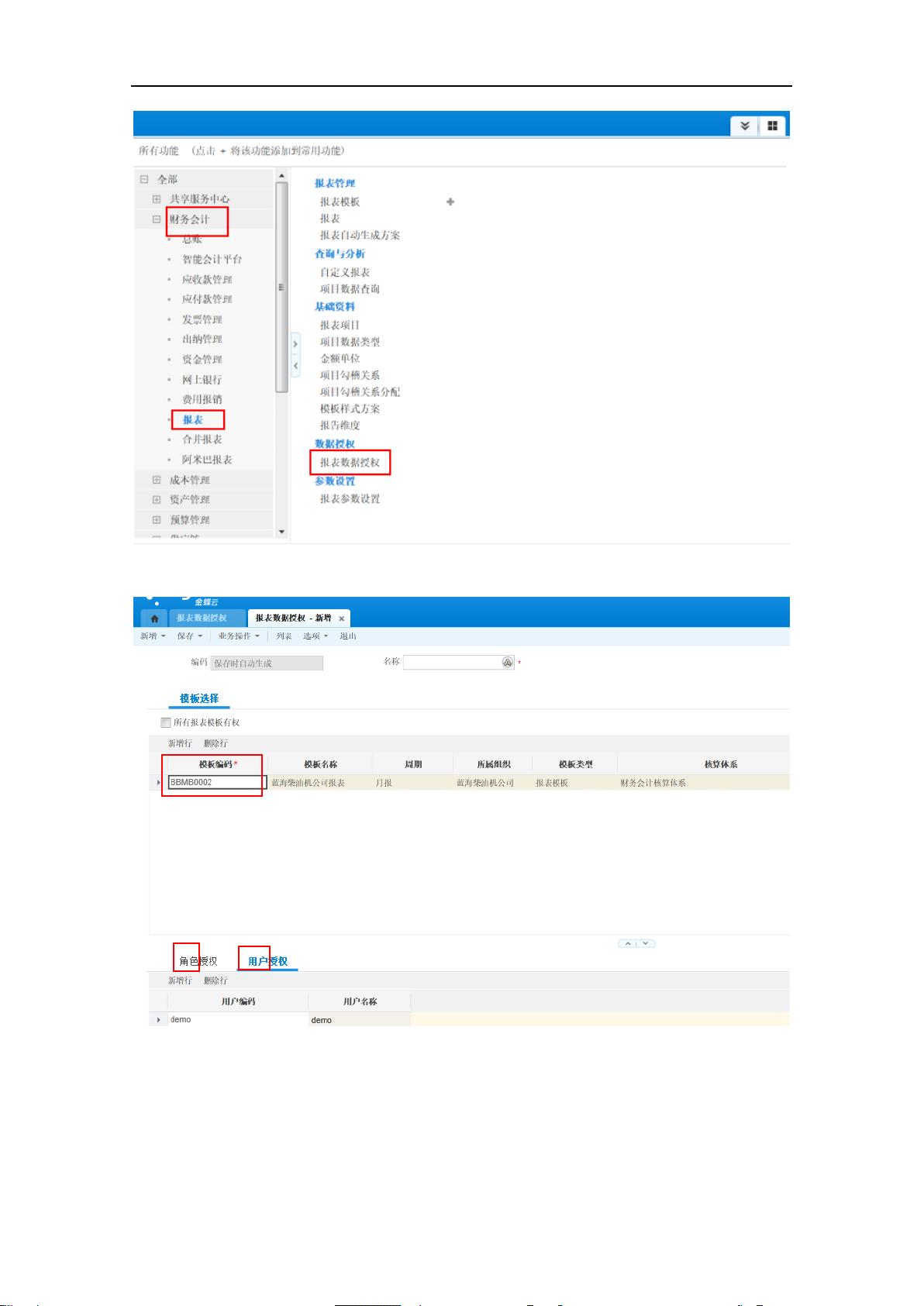Click the grid view icon in top bar
Viewport: 924px width, 1306px height.
pos(772,126)
